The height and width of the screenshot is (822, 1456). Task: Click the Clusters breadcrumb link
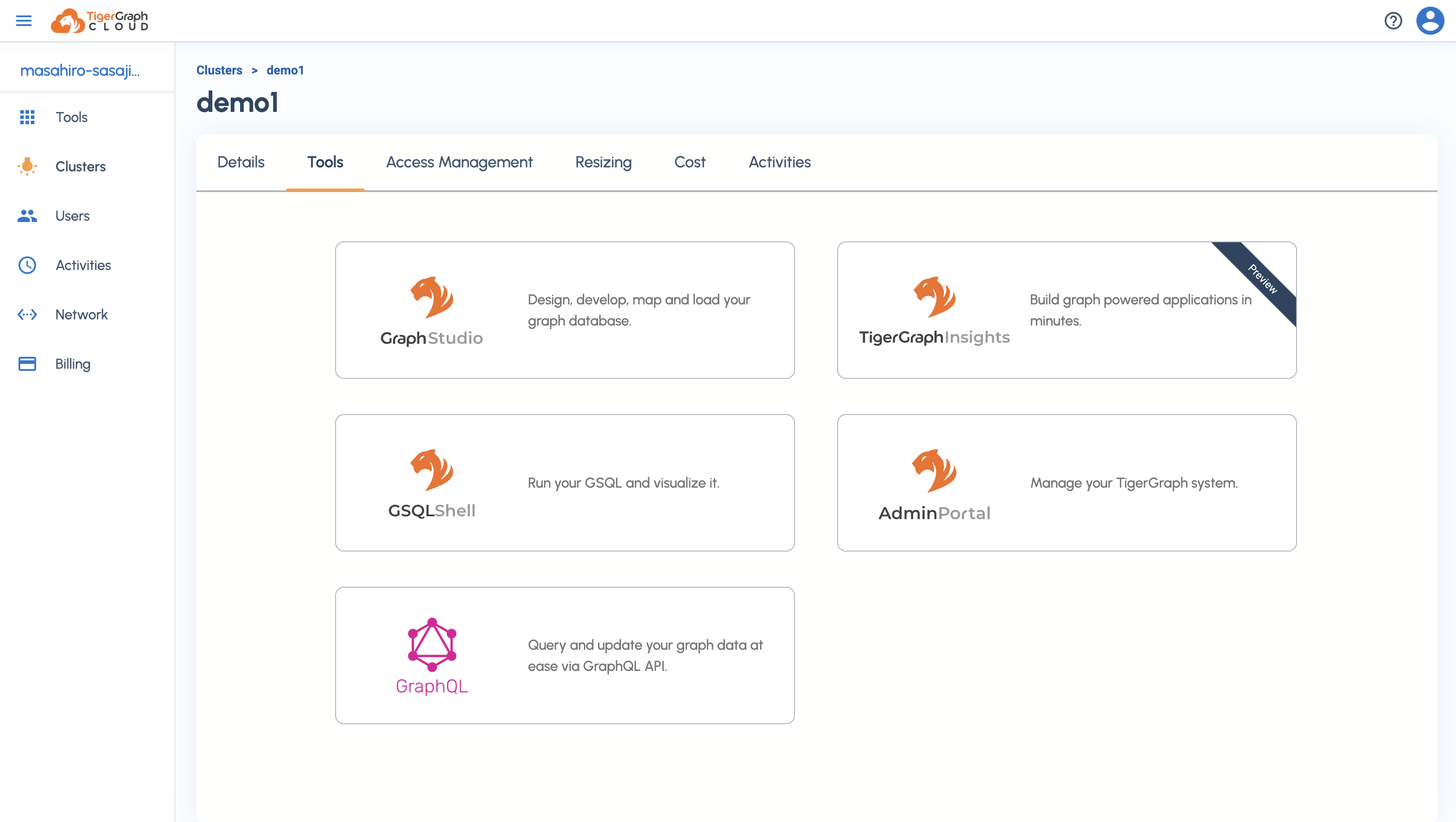click(219, 70)
